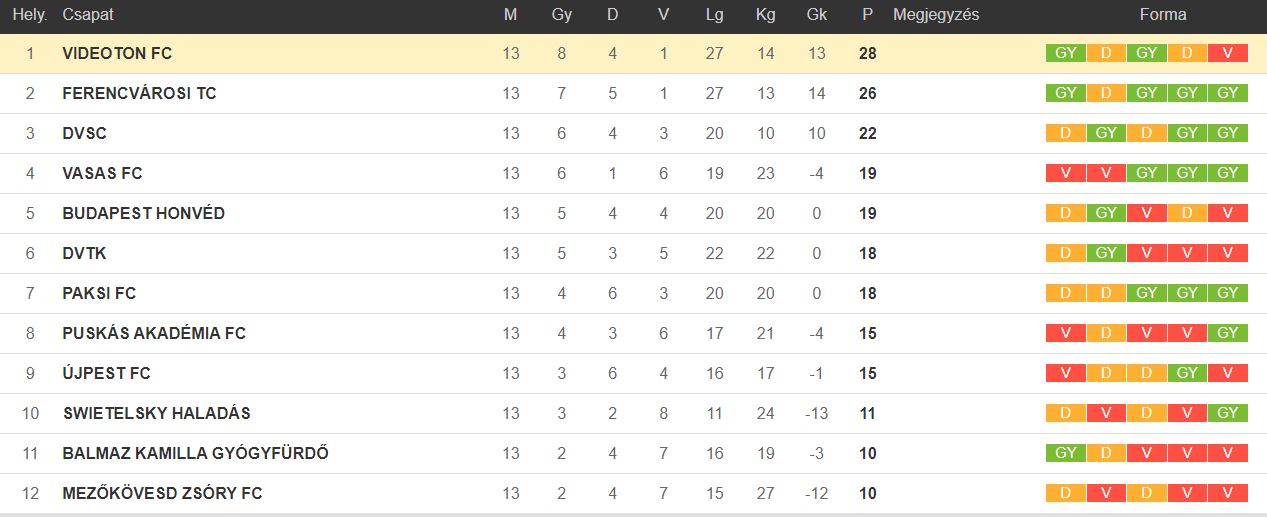Click the Hely. rank column header
The image size is (1267, 517).
click(x=30, y=15)
